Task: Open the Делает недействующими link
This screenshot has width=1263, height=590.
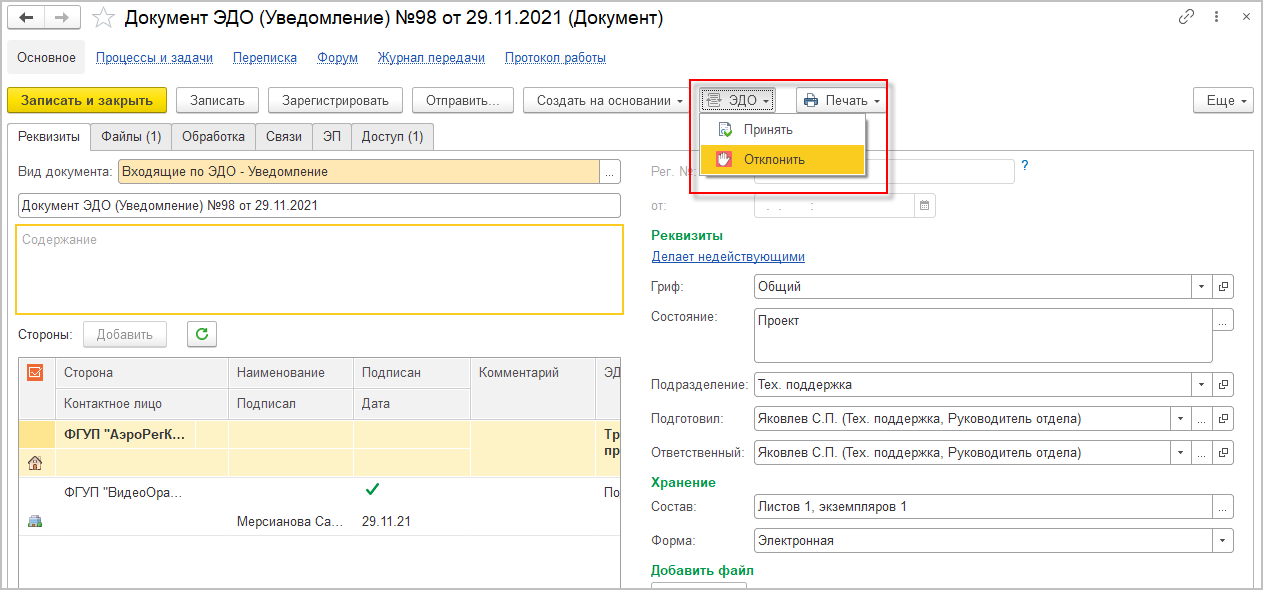Action: pos(728,257)
